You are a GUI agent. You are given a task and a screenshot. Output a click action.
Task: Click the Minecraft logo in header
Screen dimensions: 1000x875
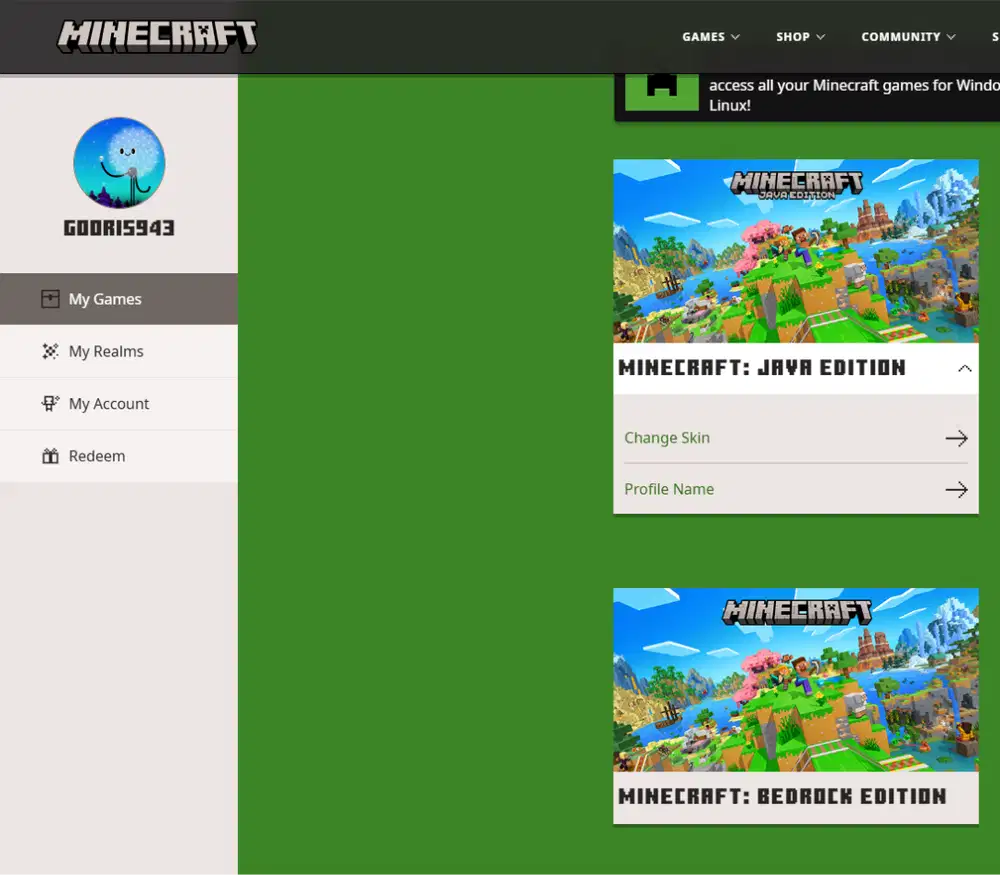point(157,36)
